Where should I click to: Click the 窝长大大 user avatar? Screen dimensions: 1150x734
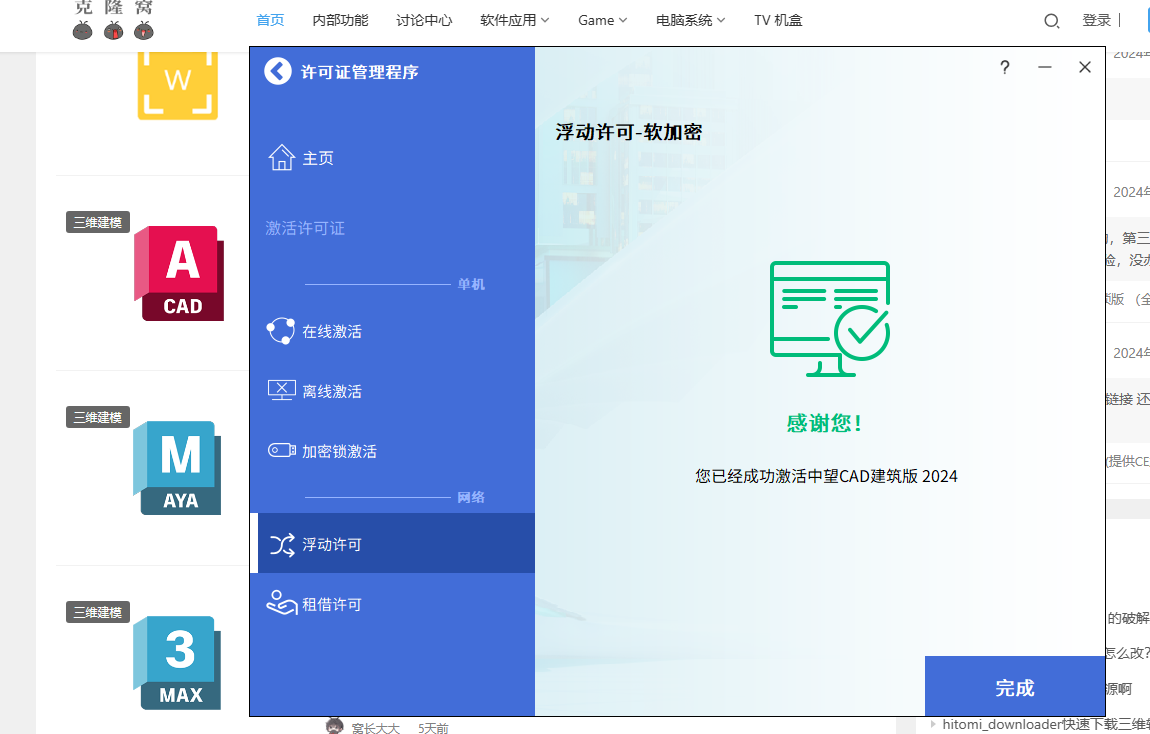(334, 726)
